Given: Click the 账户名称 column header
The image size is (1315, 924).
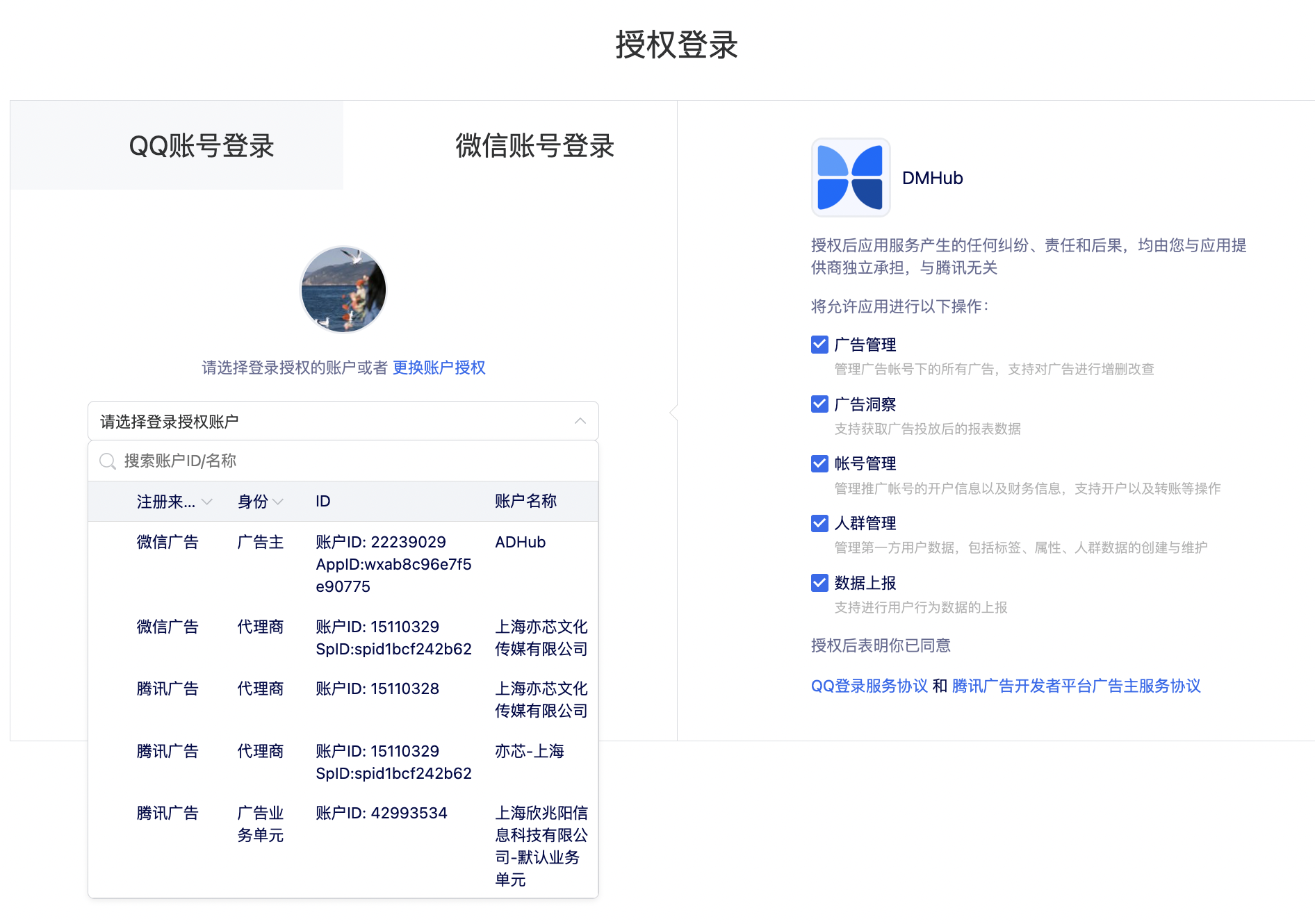Looking at the screenshot, I should [526, 502].
